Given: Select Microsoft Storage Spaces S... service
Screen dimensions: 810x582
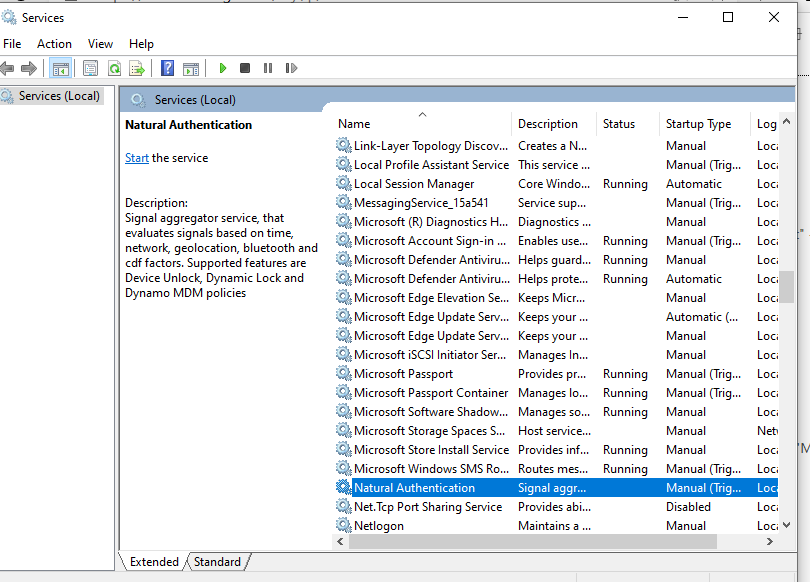Looking at the screenshot, I should [x=429, y=431].
